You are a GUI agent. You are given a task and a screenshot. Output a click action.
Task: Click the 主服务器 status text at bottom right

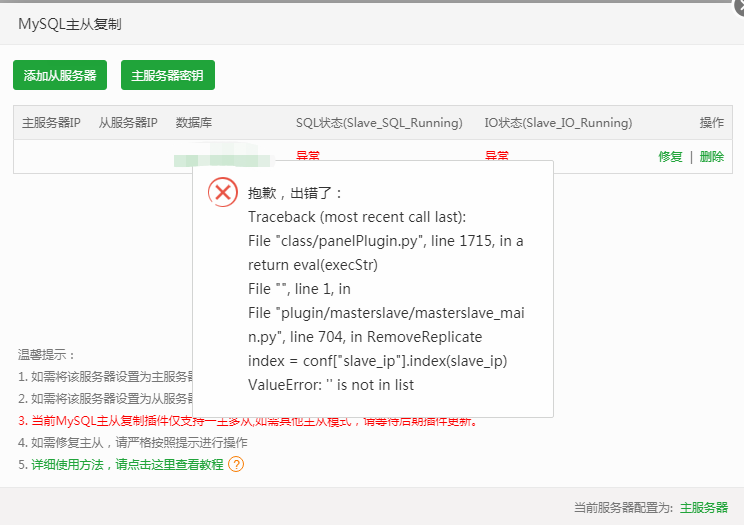[704, 507]
